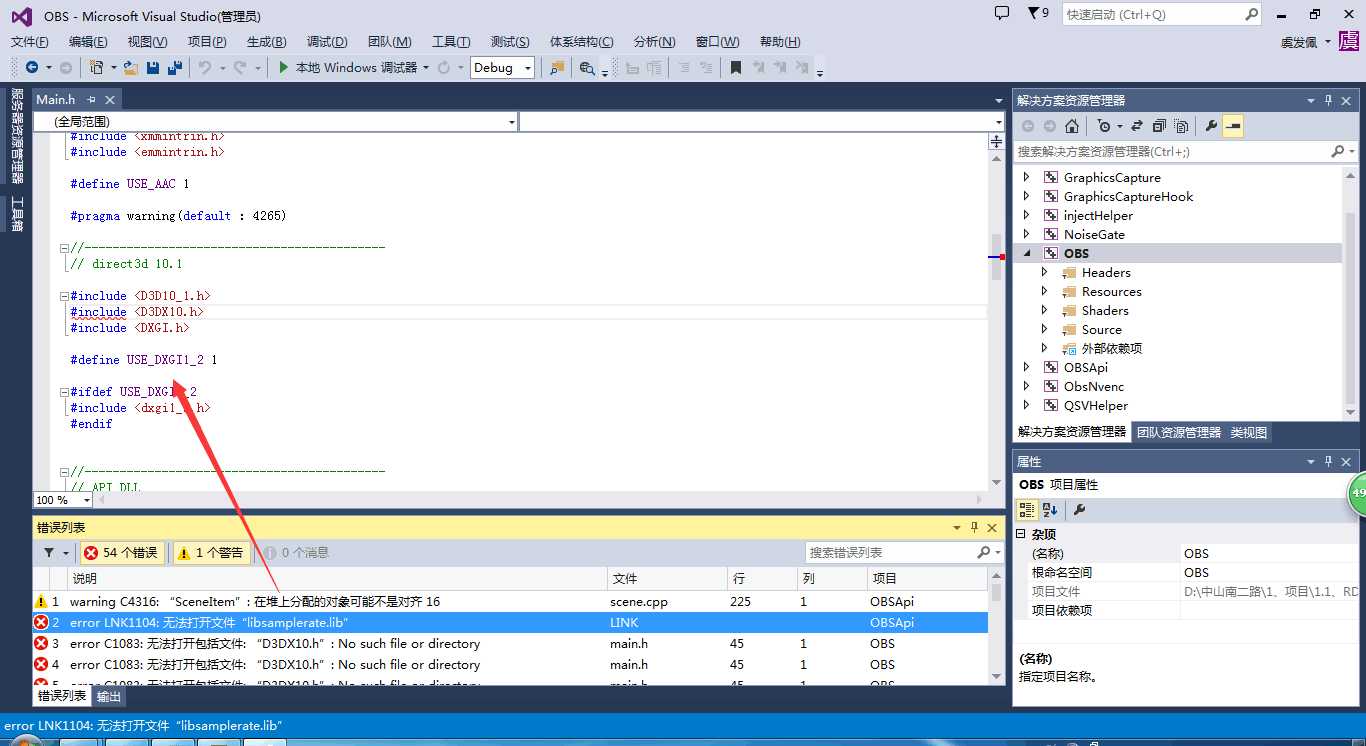
Task: Click the Show All Files icon
Action: (1181, 126)
